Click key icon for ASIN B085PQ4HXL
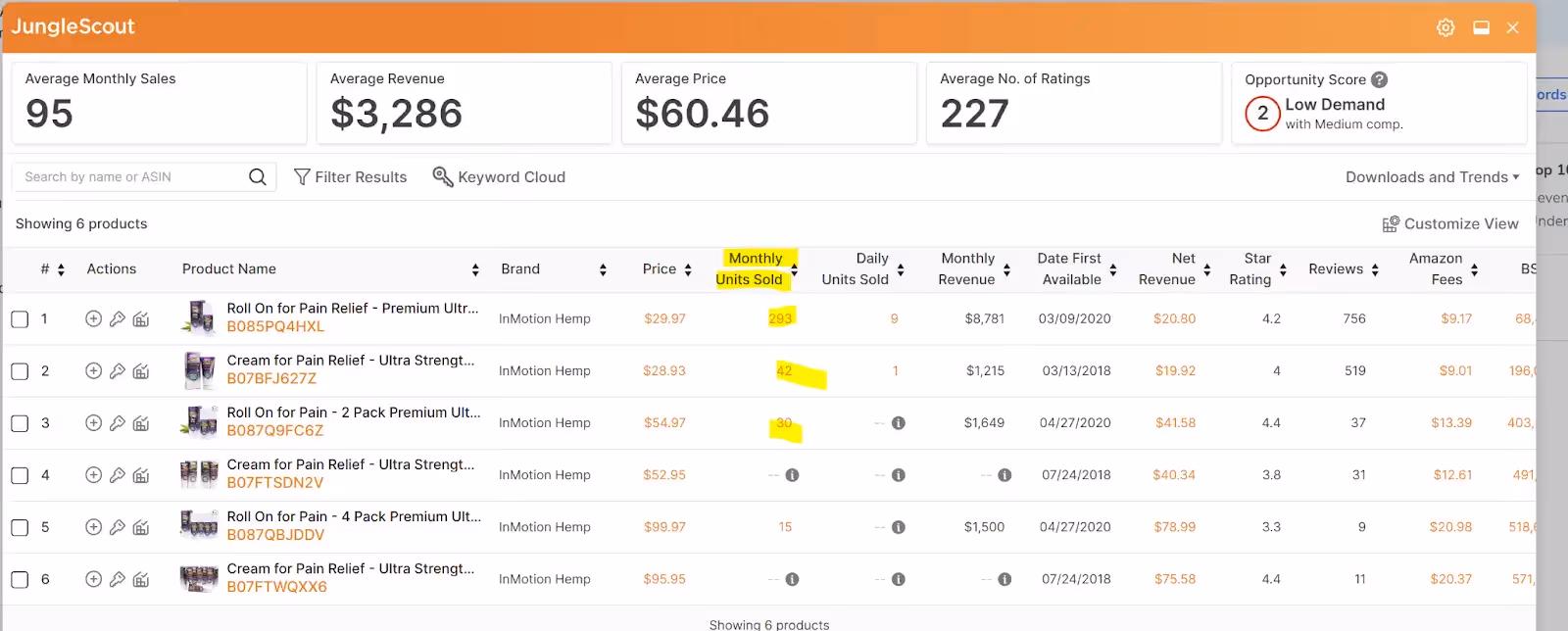Image resolution: width=1568 pixels, height=631 pixels. (118, 318)
